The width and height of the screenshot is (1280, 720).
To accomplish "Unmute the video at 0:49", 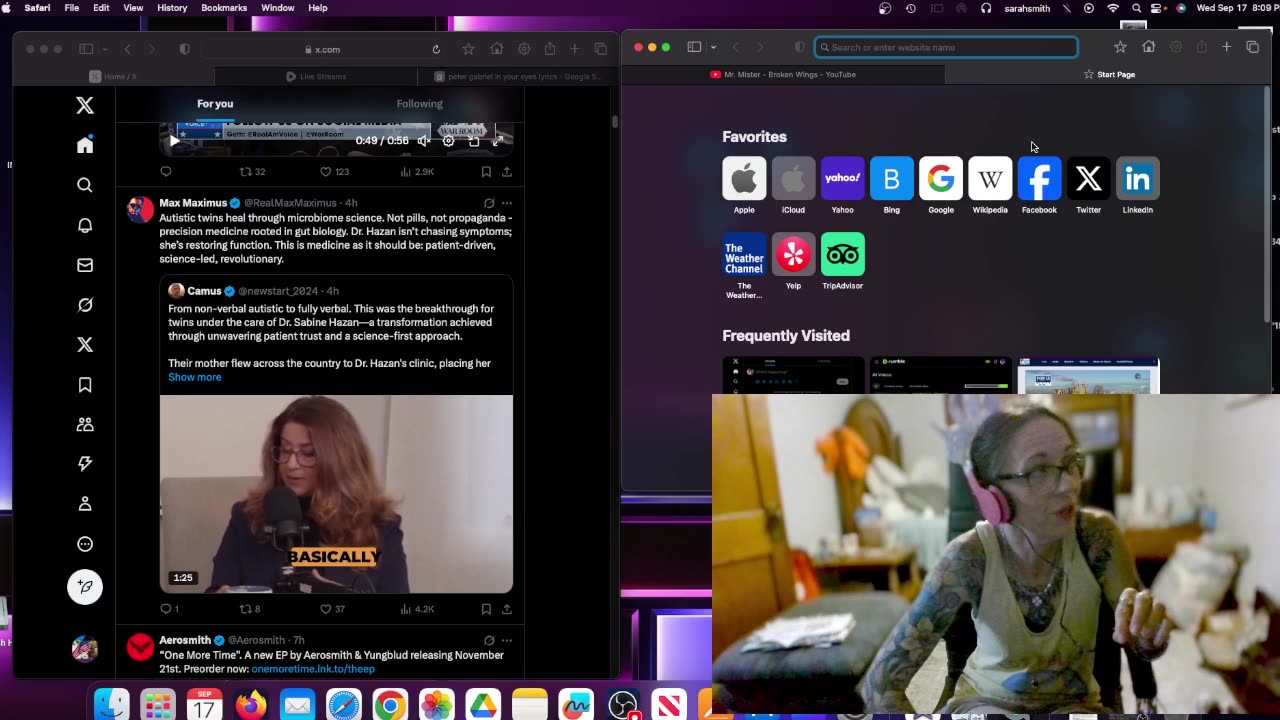I will coord(424,141).
